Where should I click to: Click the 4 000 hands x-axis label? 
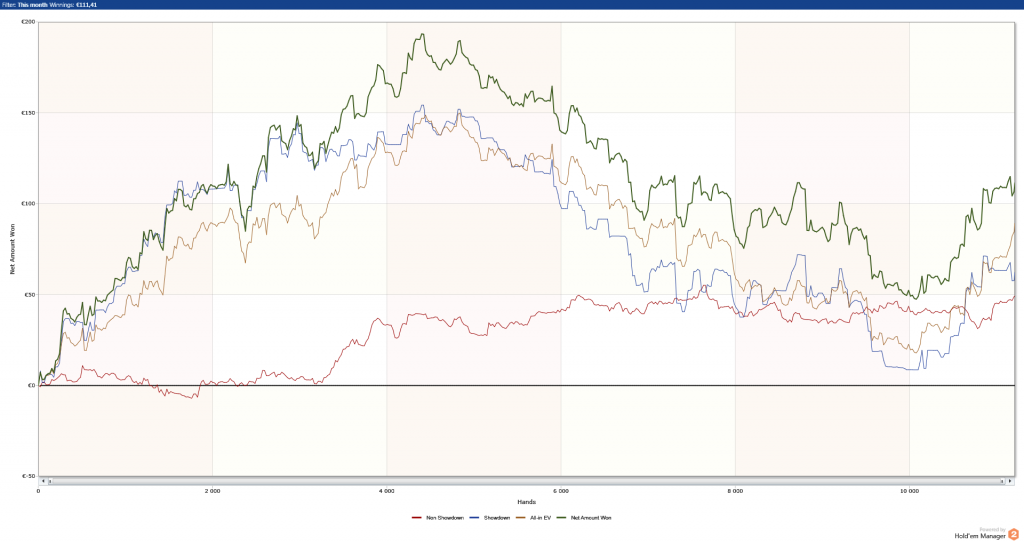pyautogui.click(x=387, y=491)
